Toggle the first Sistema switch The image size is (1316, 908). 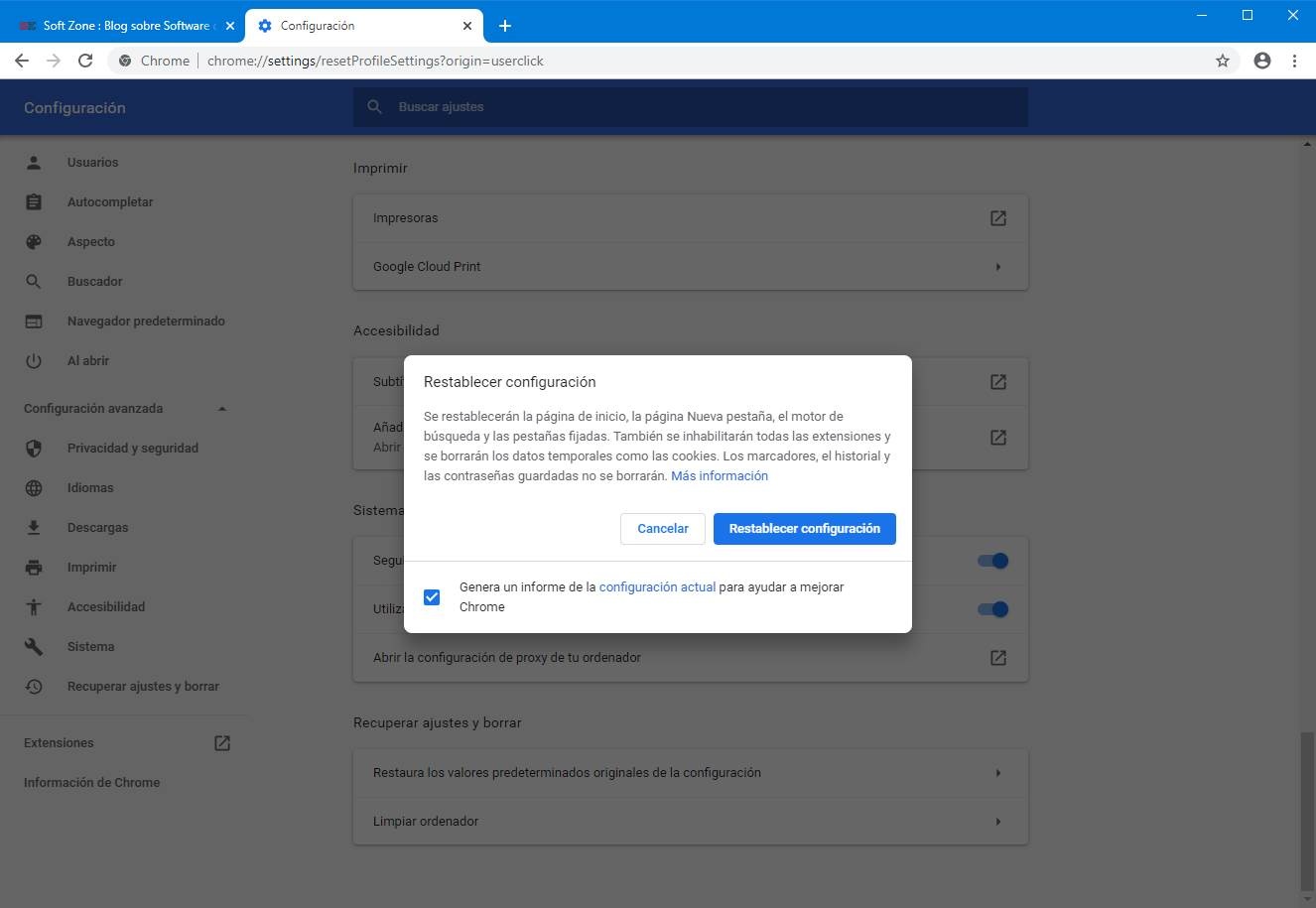[x=993, y=561]
